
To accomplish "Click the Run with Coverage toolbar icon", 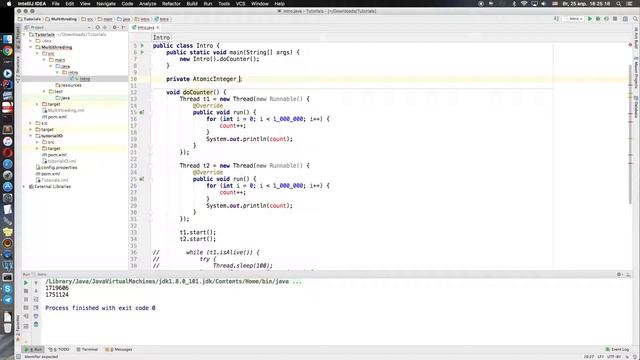I will pyautogui.click(x=607, y=19).
